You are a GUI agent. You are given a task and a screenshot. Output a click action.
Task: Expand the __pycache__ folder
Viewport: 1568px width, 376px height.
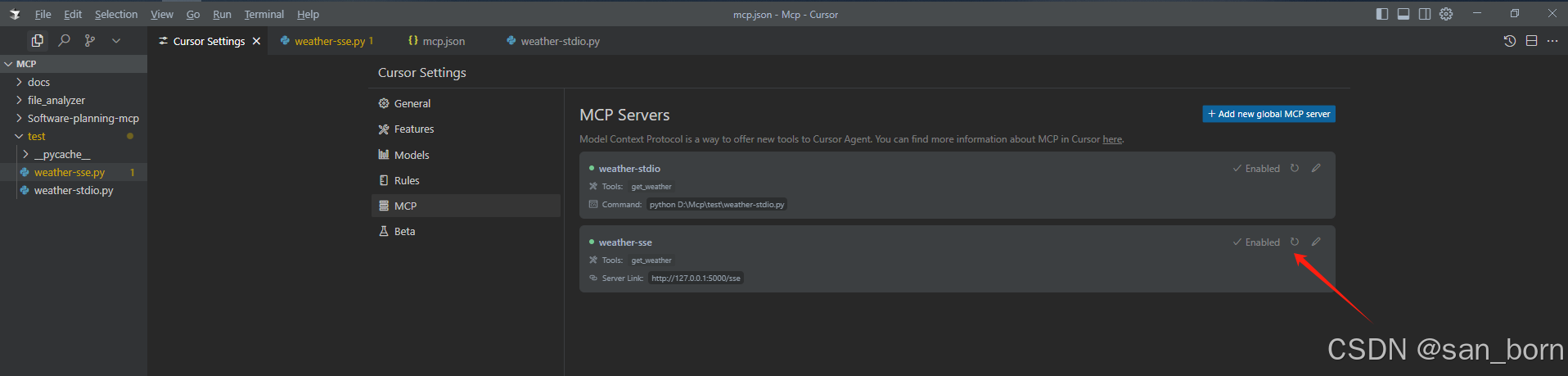pos(74,154)
